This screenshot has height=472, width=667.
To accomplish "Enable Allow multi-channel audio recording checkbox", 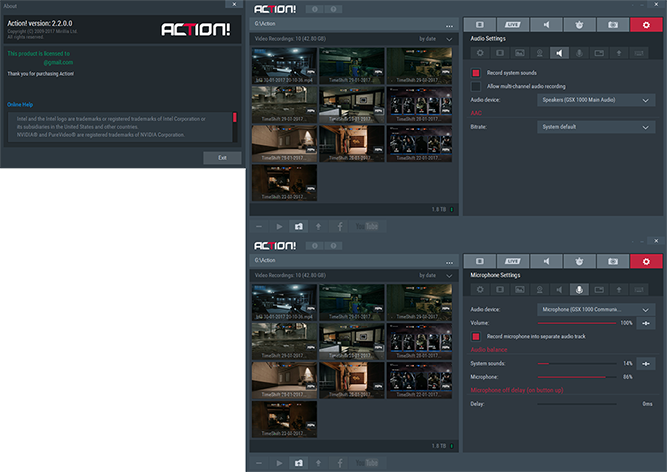I will (x=476, y=86).
